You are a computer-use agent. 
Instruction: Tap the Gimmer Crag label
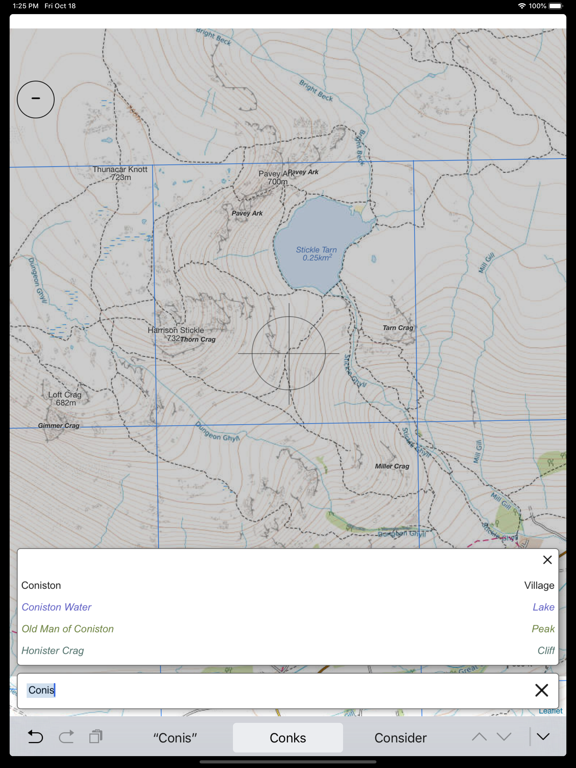[x=58, y=425]
